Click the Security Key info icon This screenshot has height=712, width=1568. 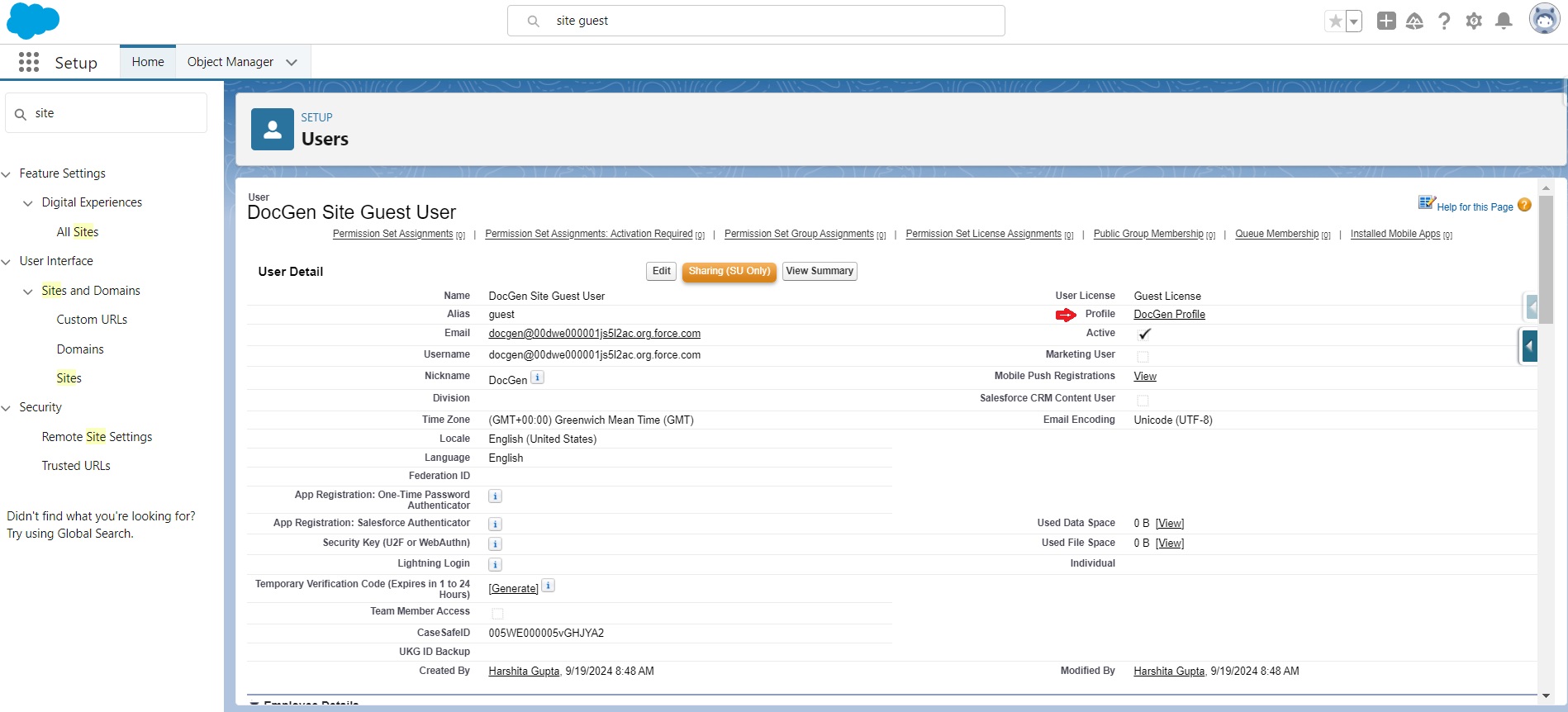pyautogui.click(x=495, y=544)
